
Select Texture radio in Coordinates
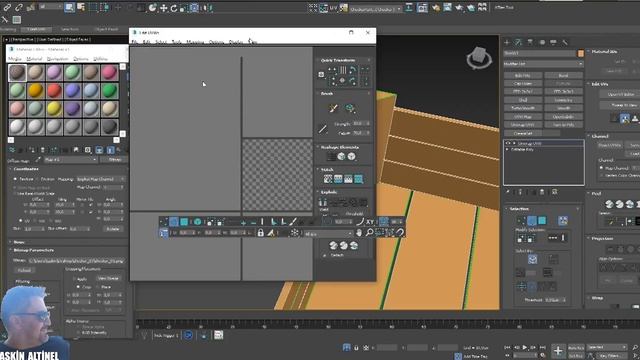tap(16, 179)
